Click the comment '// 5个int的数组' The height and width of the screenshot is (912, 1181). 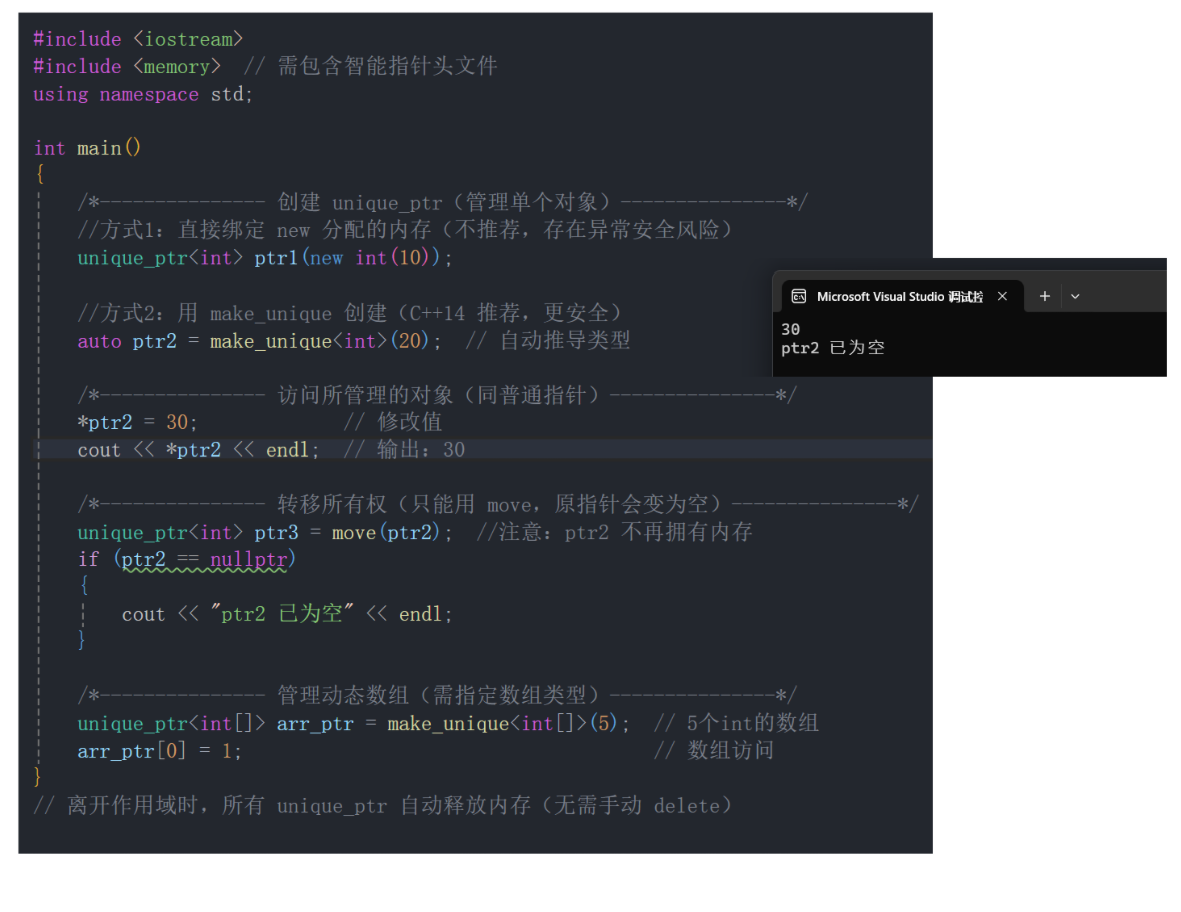(737, 724)
